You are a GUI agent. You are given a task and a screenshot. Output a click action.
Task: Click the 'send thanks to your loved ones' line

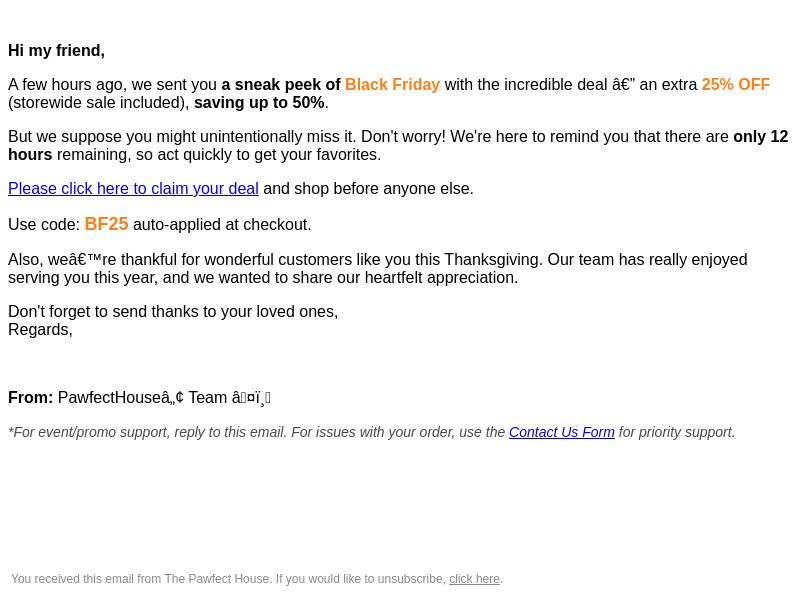pyautogui.click(x=173, y=311)
